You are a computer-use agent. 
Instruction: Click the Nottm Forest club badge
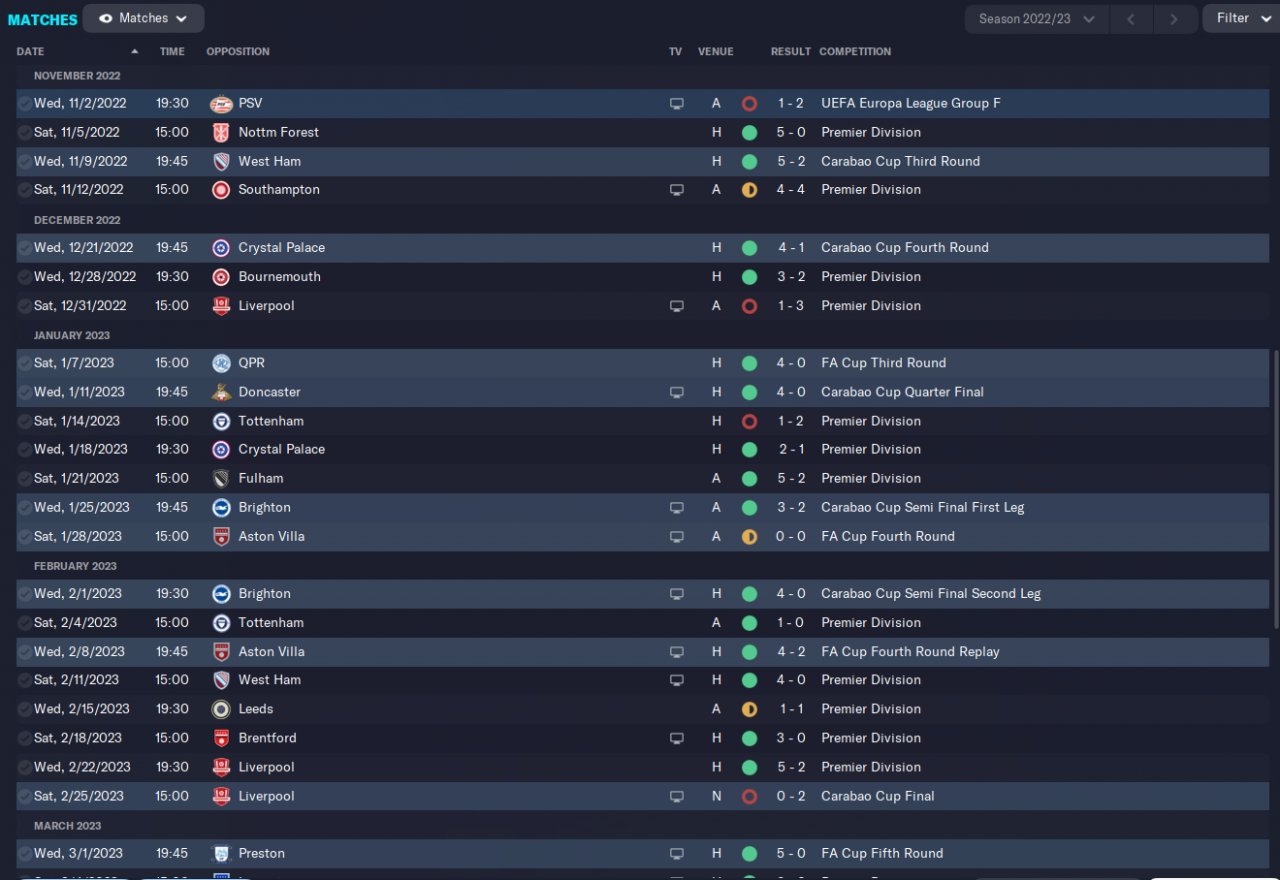click(221, 132)
